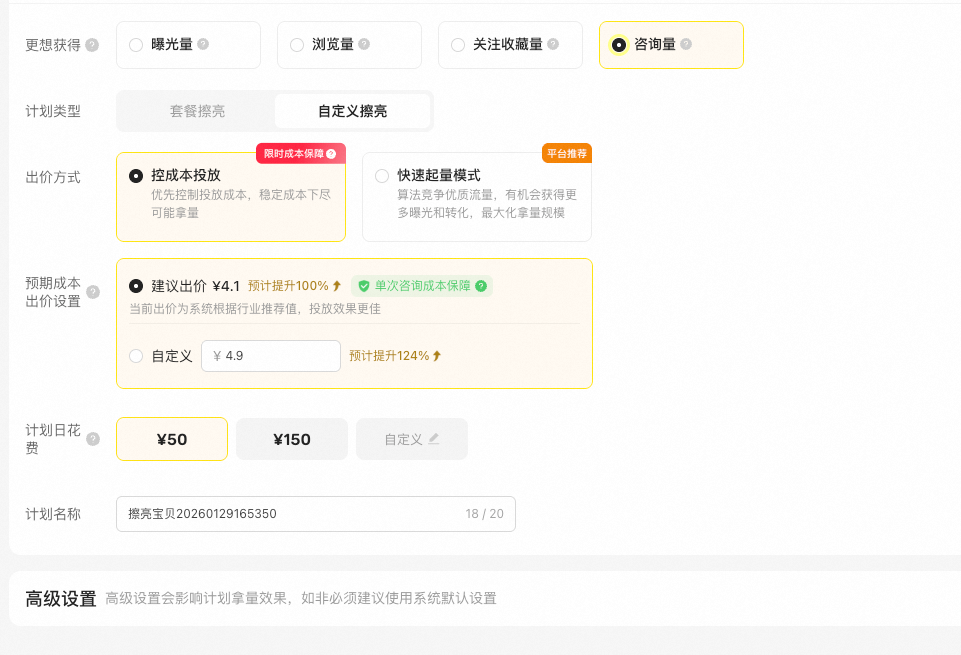This screenshot has height=655, width=961.
Task: Switch to 套餐擦亮 plan type tab
Action: [x=197, y=111]
